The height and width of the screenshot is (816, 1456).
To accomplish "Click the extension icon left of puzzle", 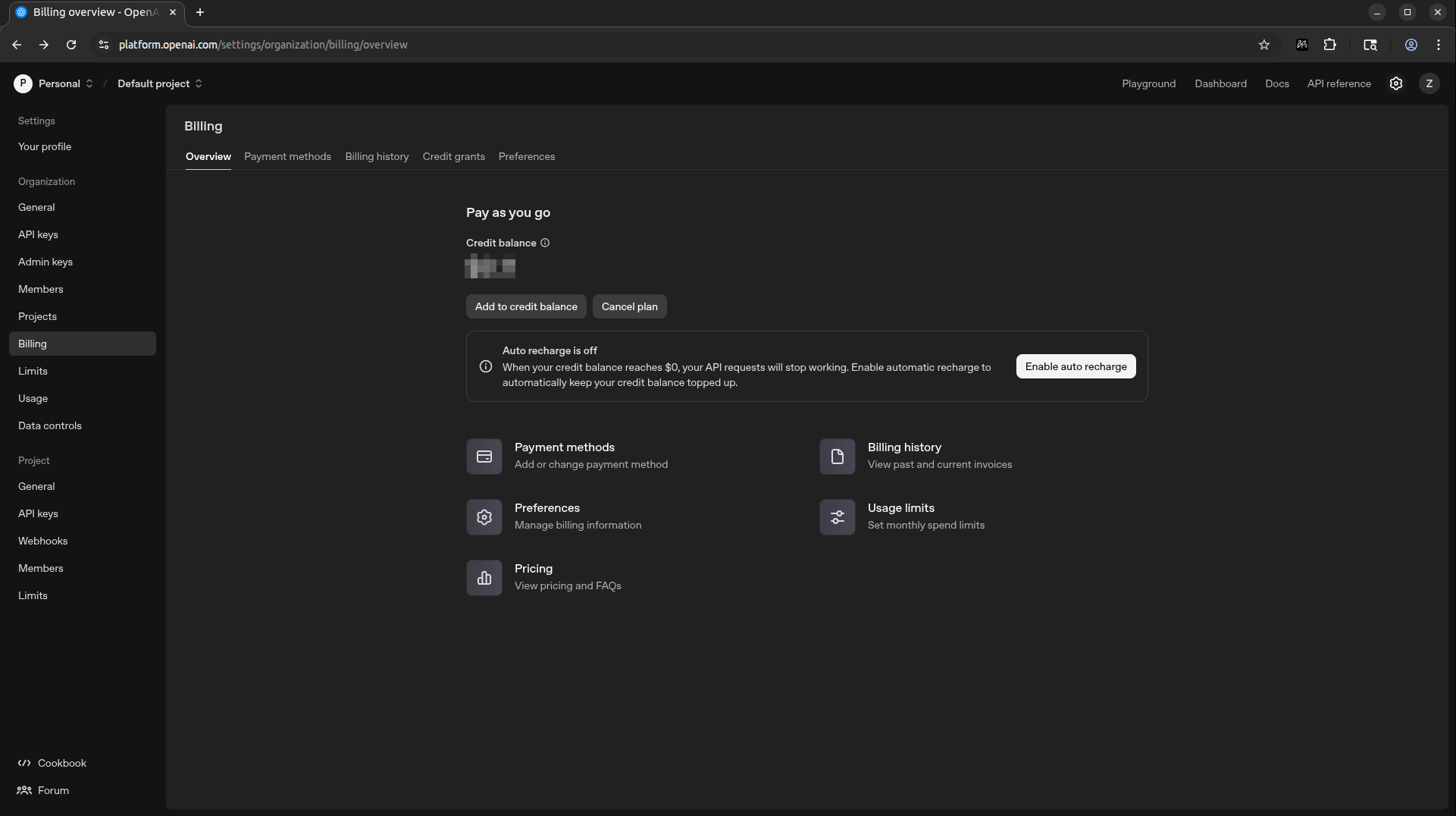I will point(1302,45).
